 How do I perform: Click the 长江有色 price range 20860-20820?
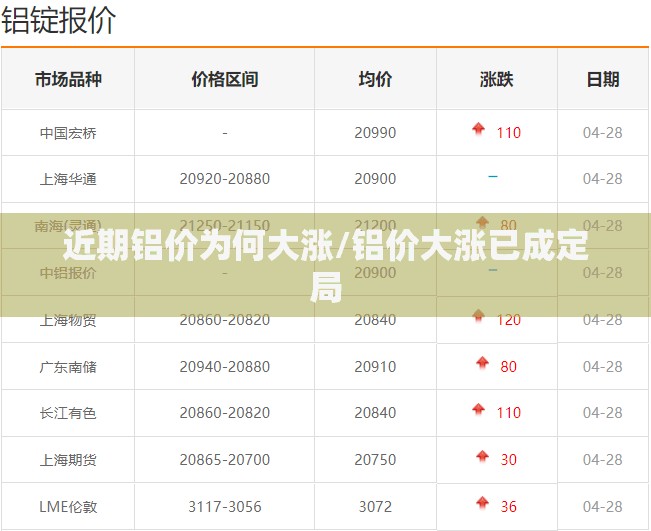225,413
